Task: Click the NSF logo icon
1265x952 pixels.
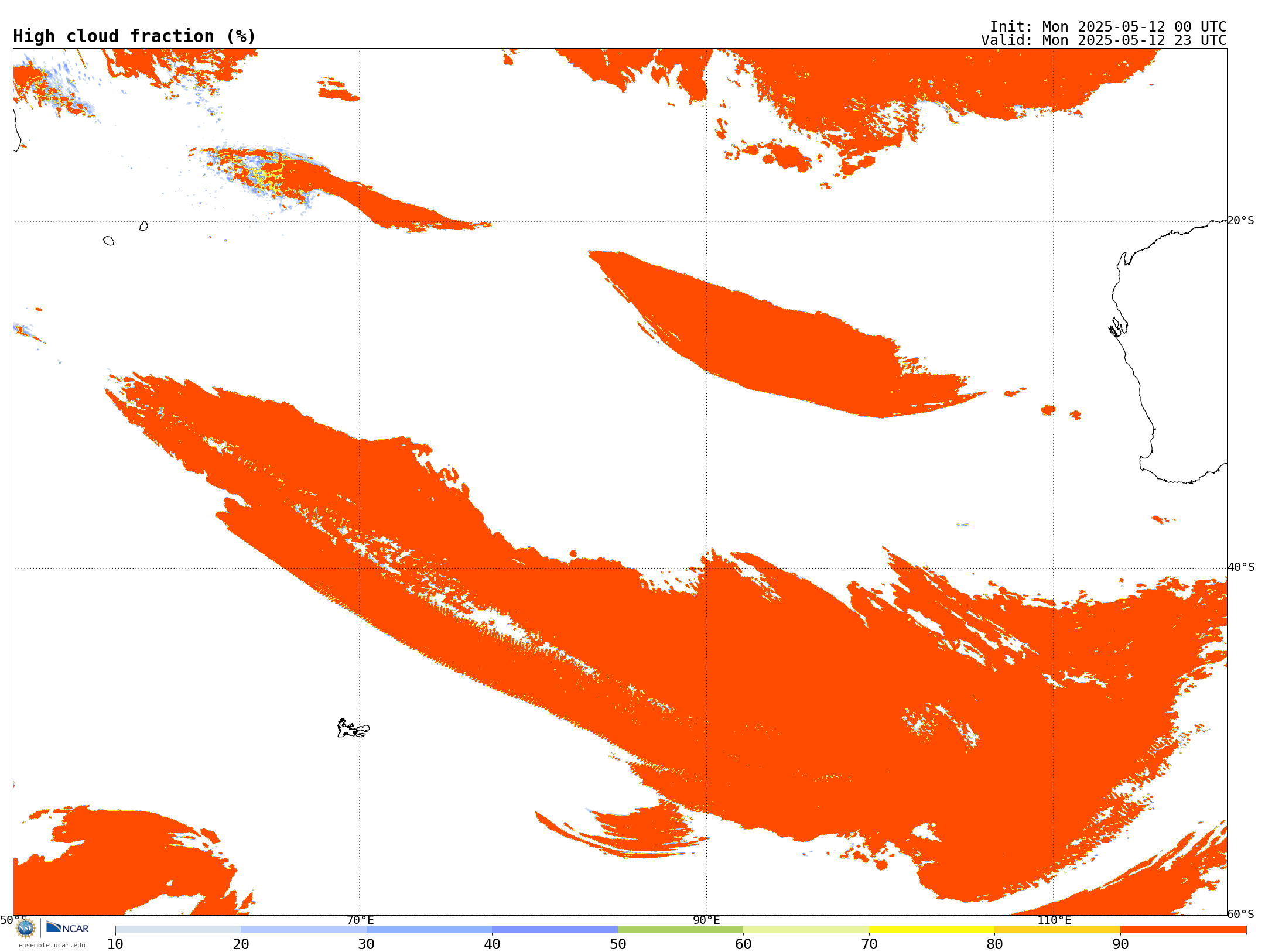Action: click(x=26, y=928)
